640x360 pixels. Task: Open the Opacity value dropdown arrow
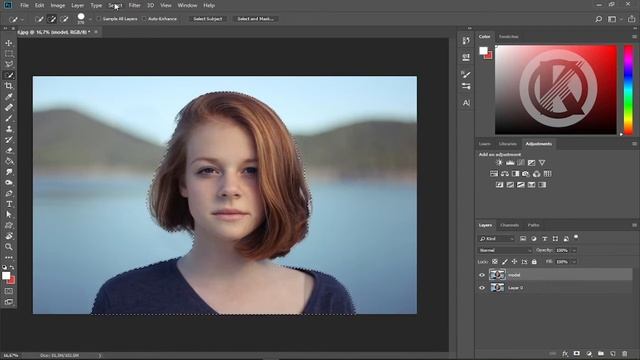(x=574, y=250)
